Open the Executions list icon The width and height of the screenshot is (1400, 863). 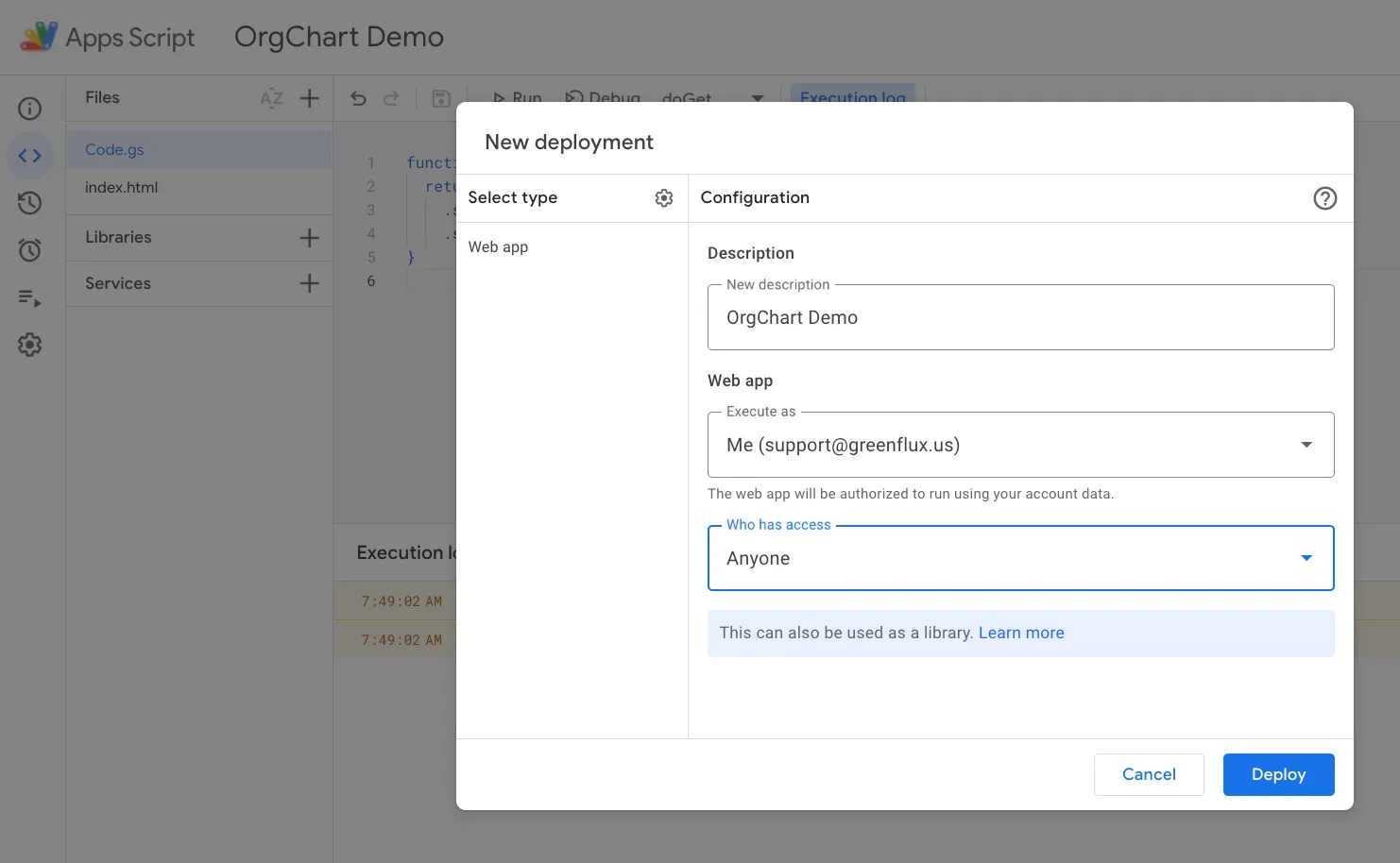(x=30, y=298)
